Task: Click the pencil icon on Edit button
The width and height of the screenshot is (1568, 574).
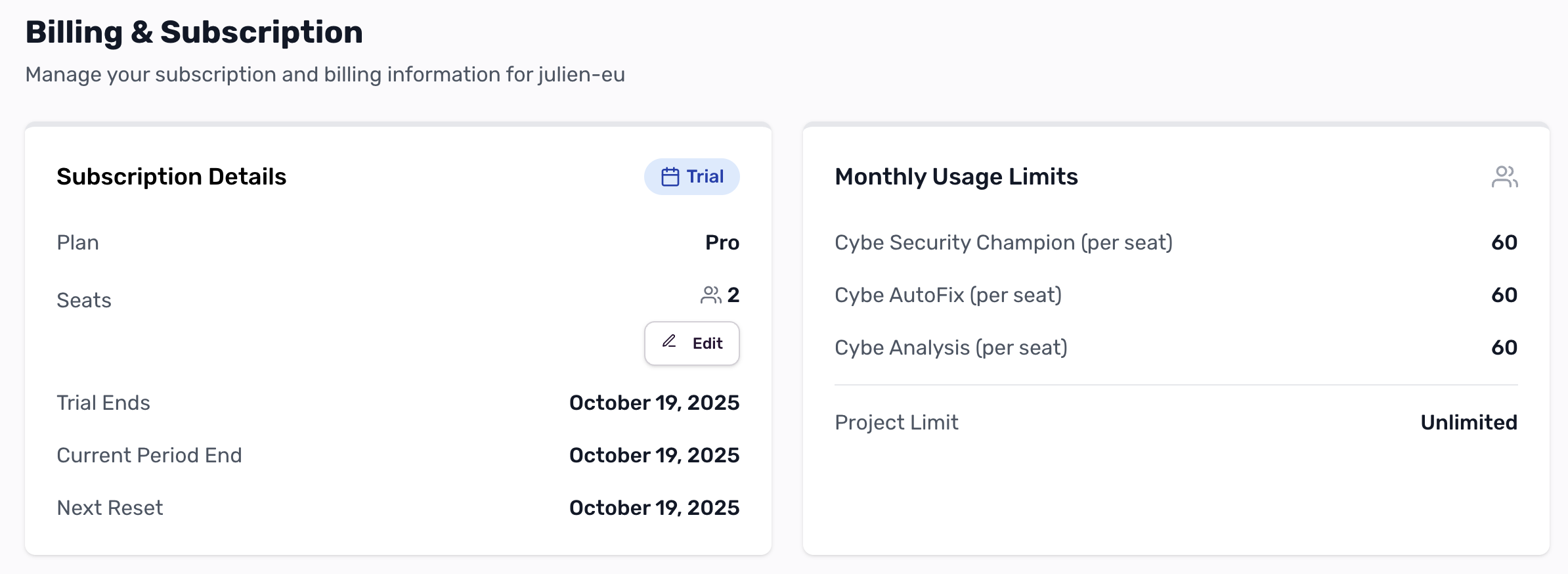Action: [669, 342]
